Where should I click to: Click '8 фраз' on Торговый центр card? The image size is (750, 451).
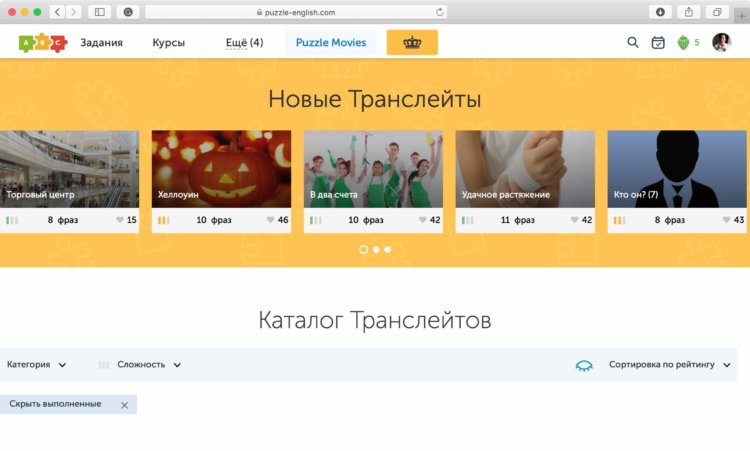point(63,220)
